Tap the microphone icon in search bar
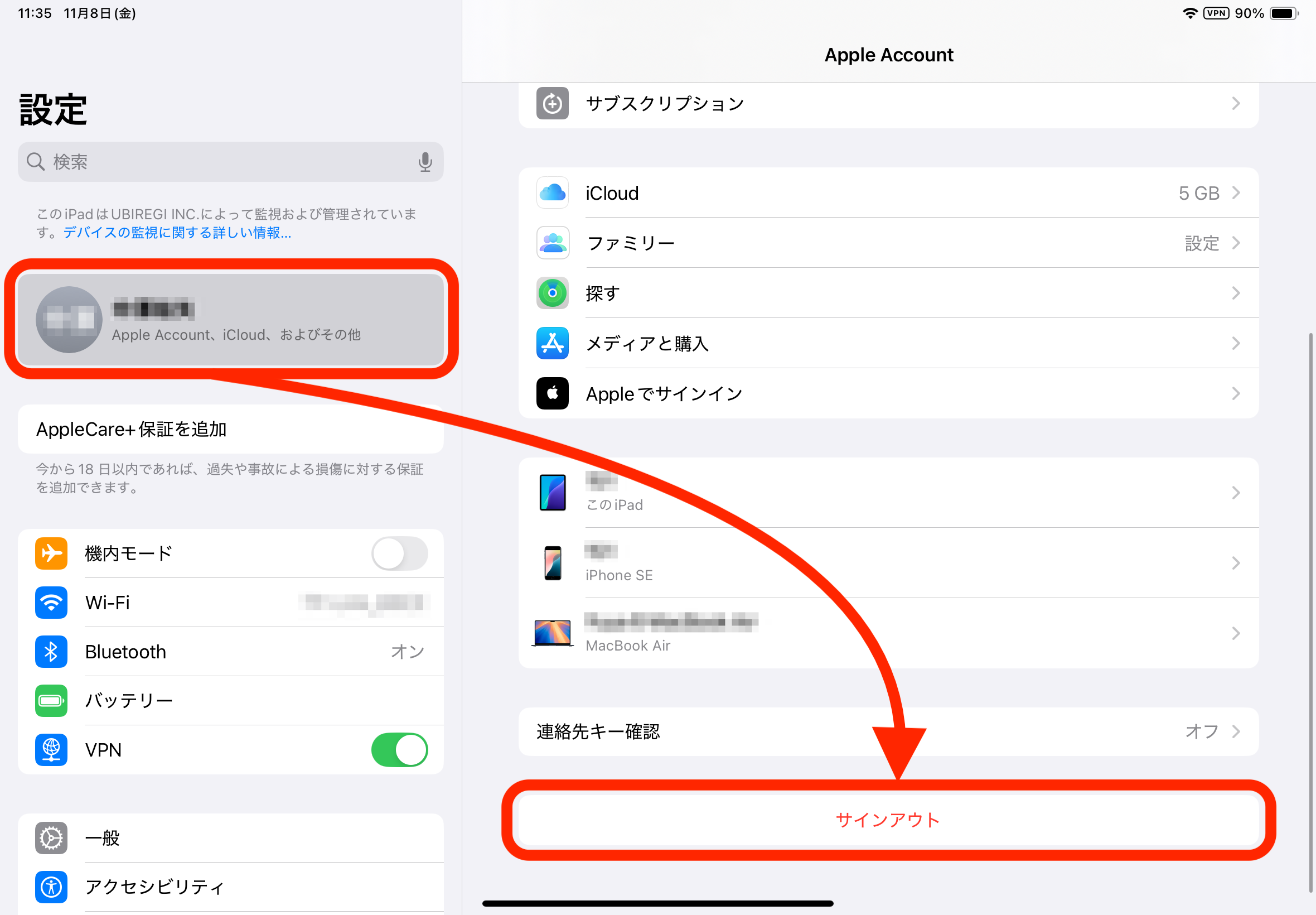The image size is (1316, 915). [x=424, y=162]
